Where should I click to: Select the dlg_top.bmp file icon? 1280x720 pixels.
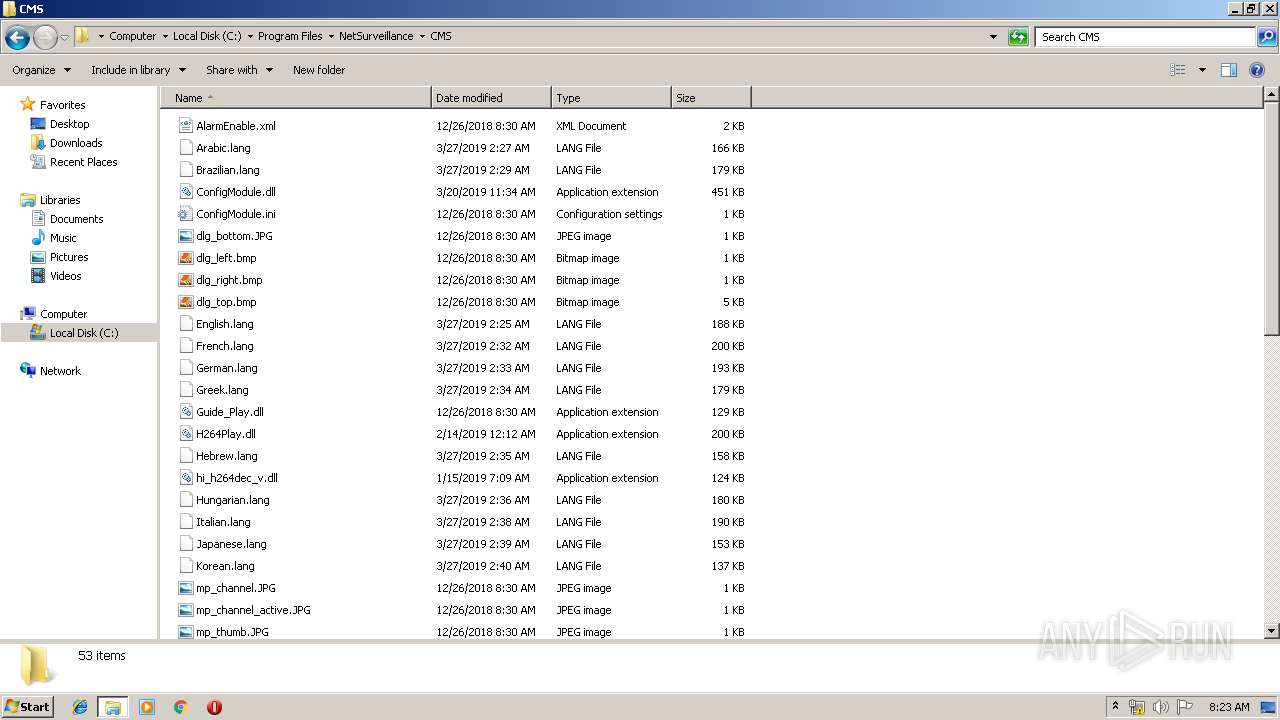185,302
